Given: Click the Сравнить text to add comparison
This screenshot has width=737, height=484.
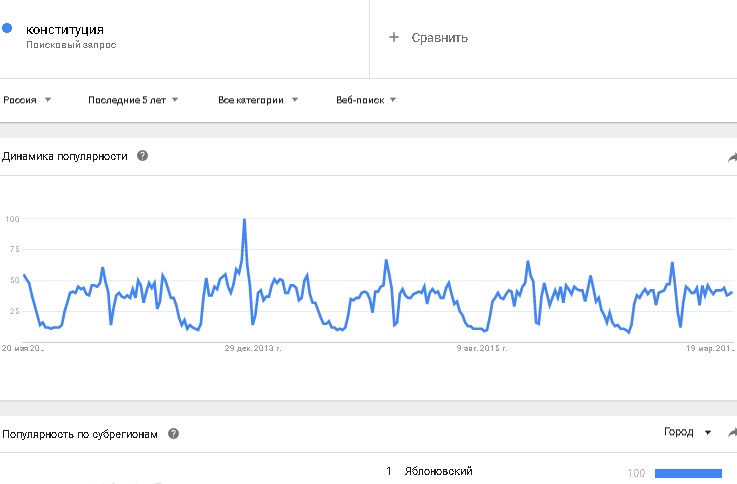Looking at the screenshot, I should click(441, 38).
